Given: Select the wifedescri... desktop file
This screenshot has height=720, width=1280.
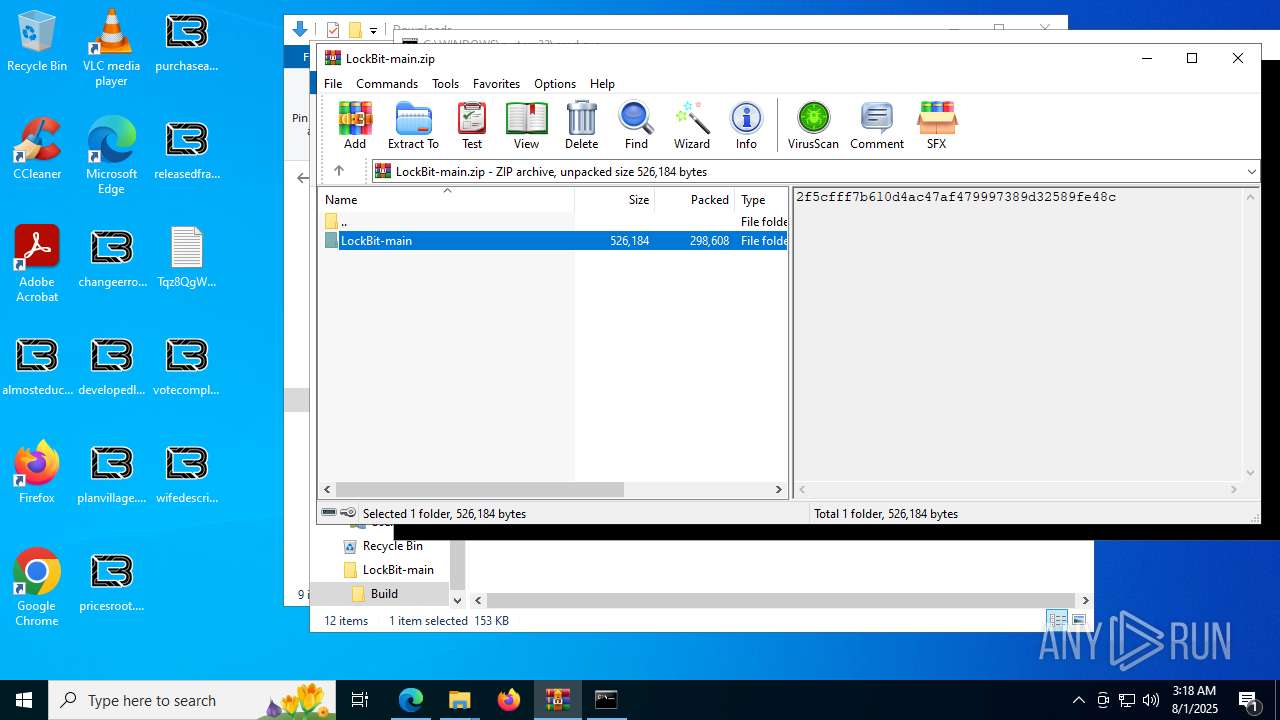Looking at the screenshot, I should coord(186,473).
